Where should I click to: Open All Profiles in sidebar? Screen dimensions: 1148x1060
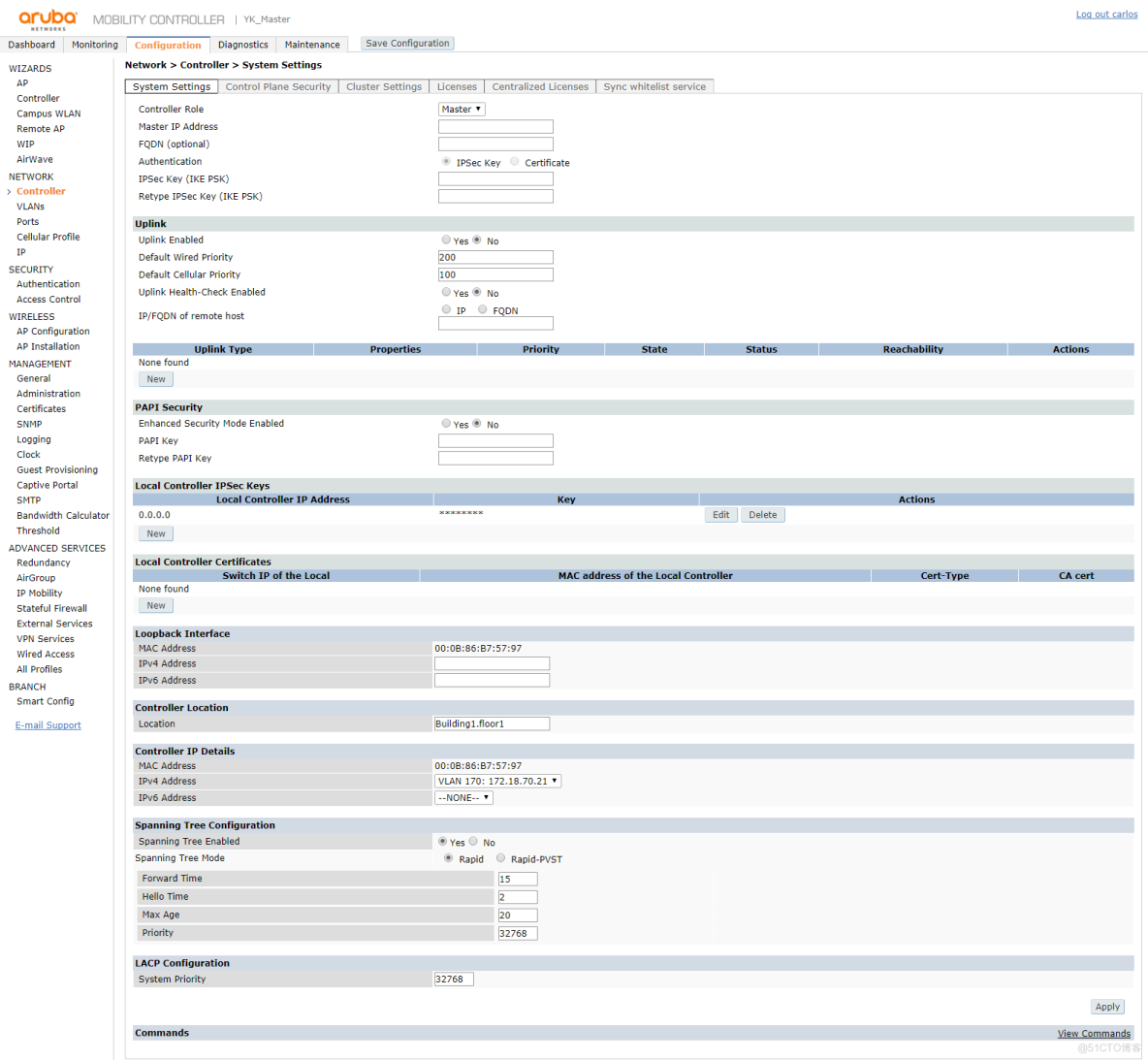click(x=40, y=669)
